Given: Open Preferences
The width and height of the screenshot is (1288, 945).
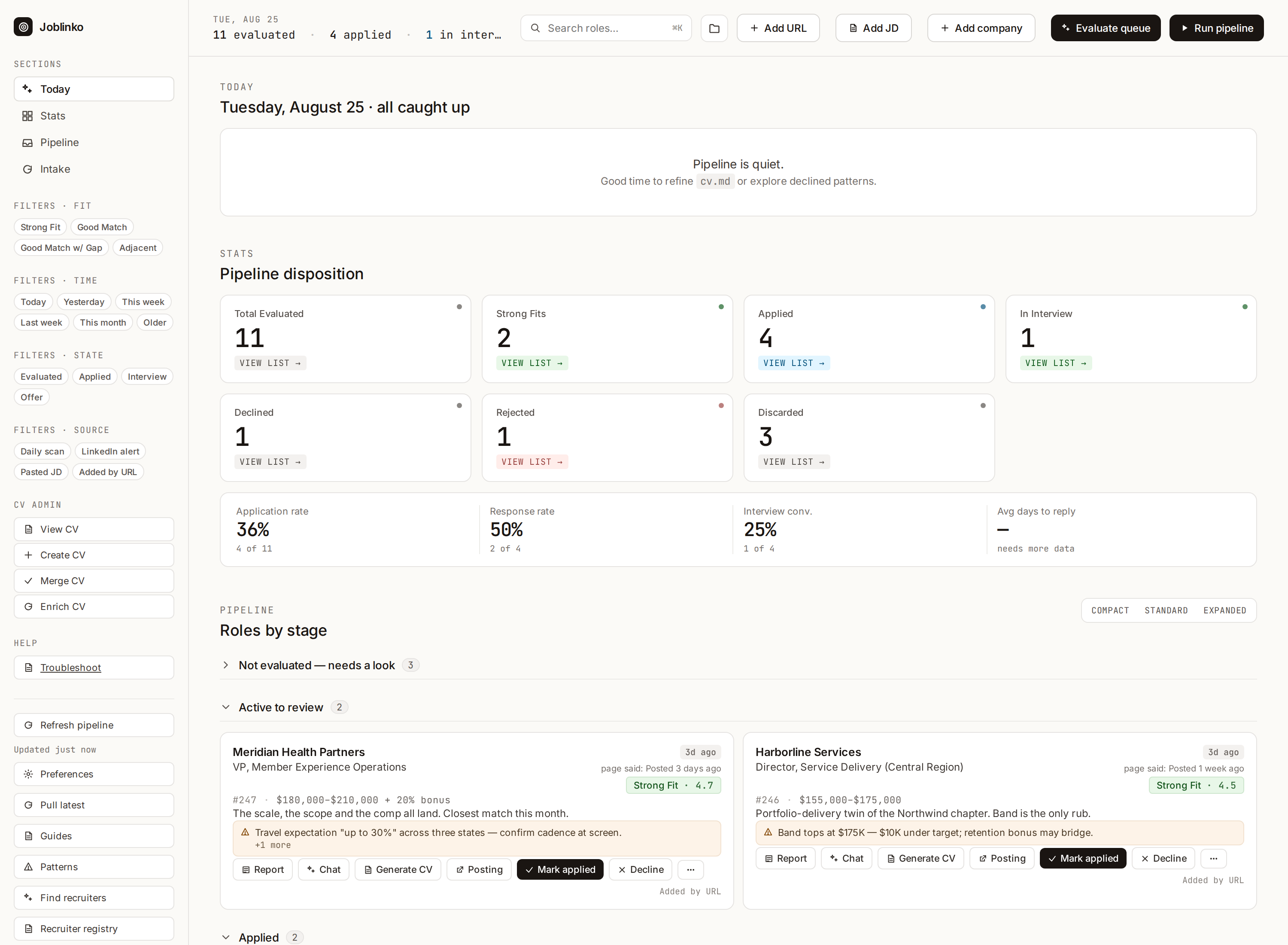Looking at the screenshot, I should (x=94, y=774).
